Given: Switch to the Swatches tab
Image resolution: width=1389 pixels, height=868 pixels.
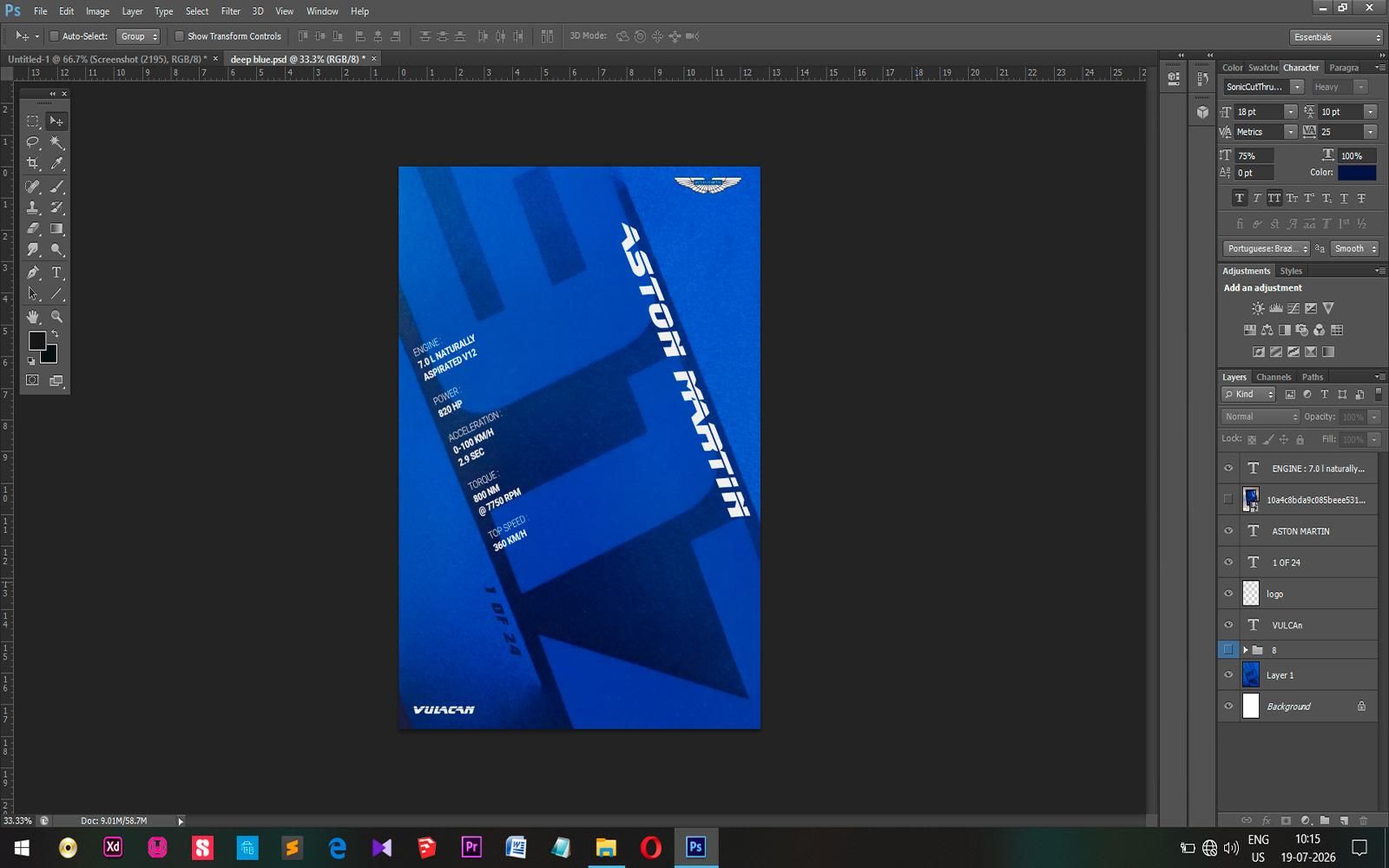Looking at the screenshot, I should click(1263, 68).
